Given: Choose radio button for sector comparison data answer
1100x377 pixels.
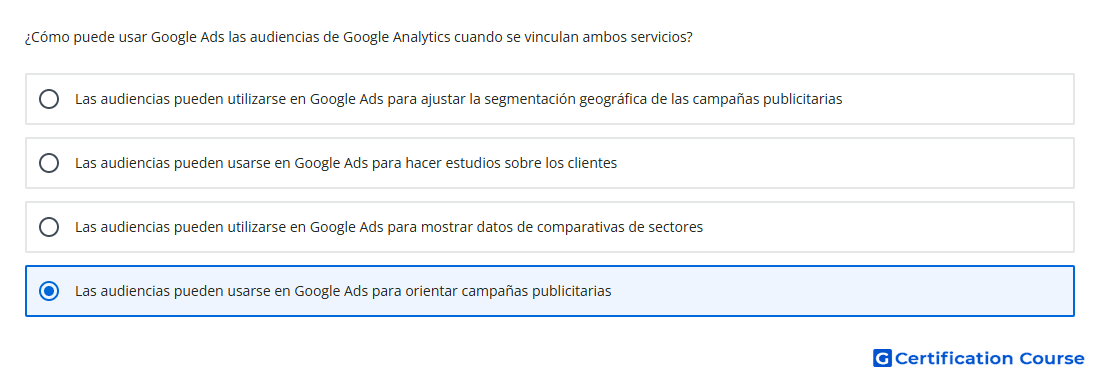Looking at the screenshot, I should [x=49, y=227].
